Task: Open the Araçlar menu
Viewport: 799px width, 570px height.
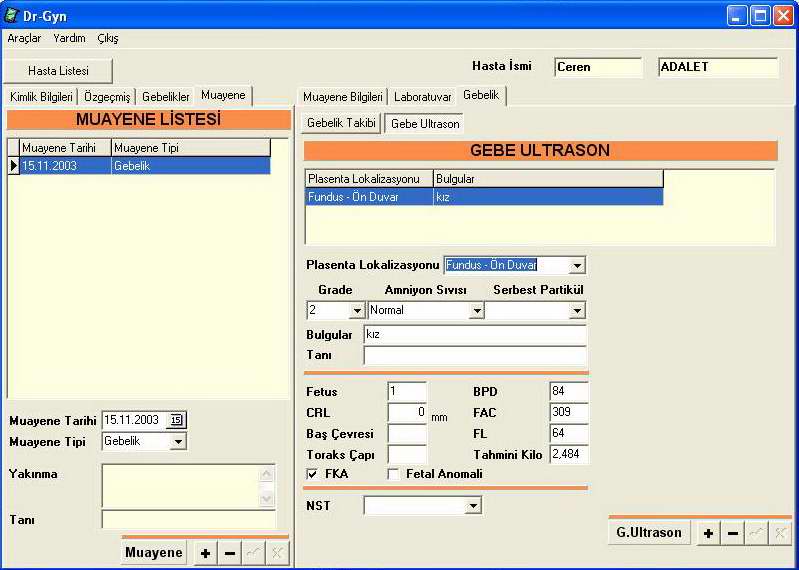Action: (x=24, y=38)
